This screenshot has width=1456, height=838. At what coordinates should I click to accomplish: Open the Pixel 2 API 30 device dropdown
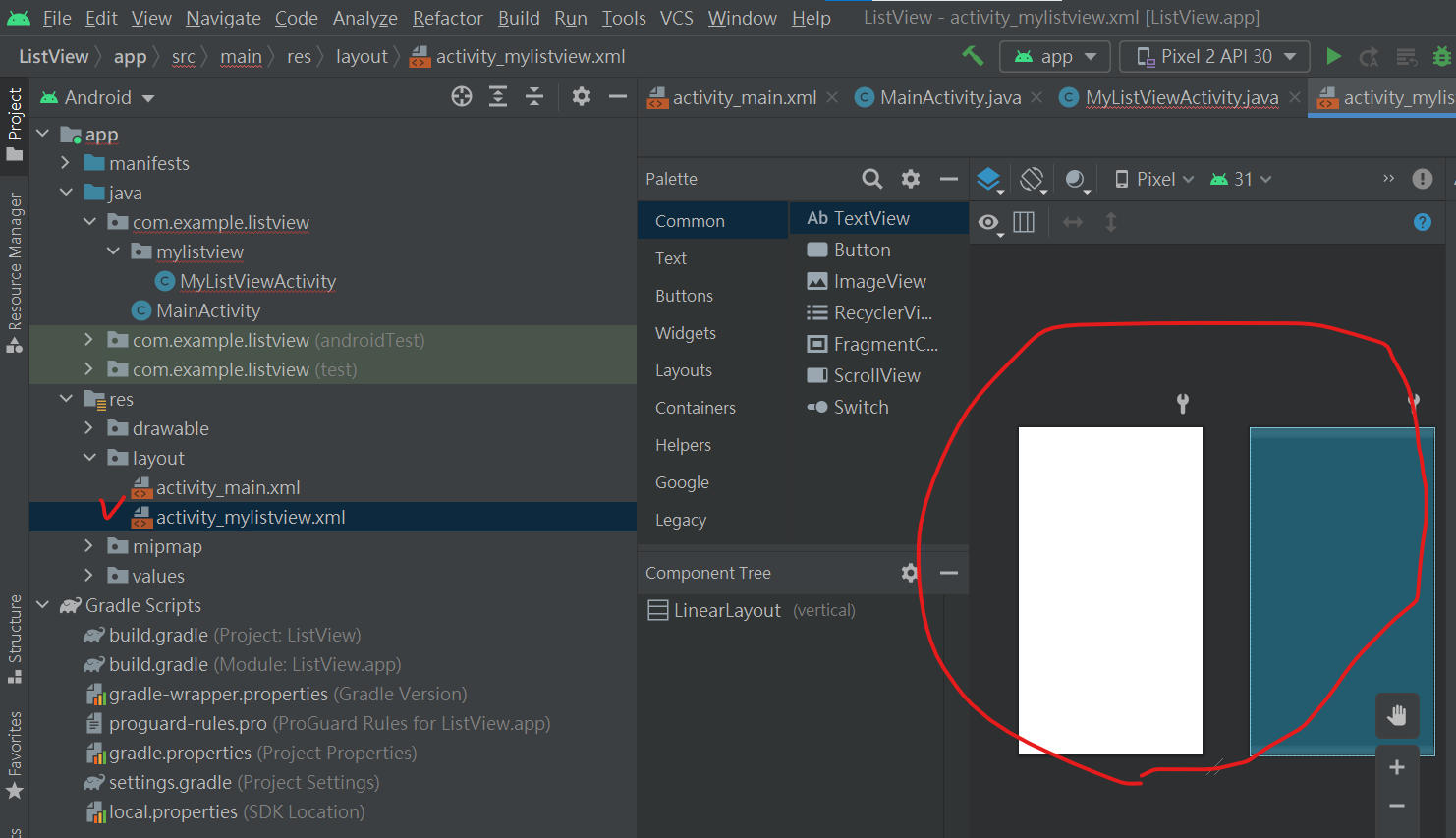(x=1215, y=57)
